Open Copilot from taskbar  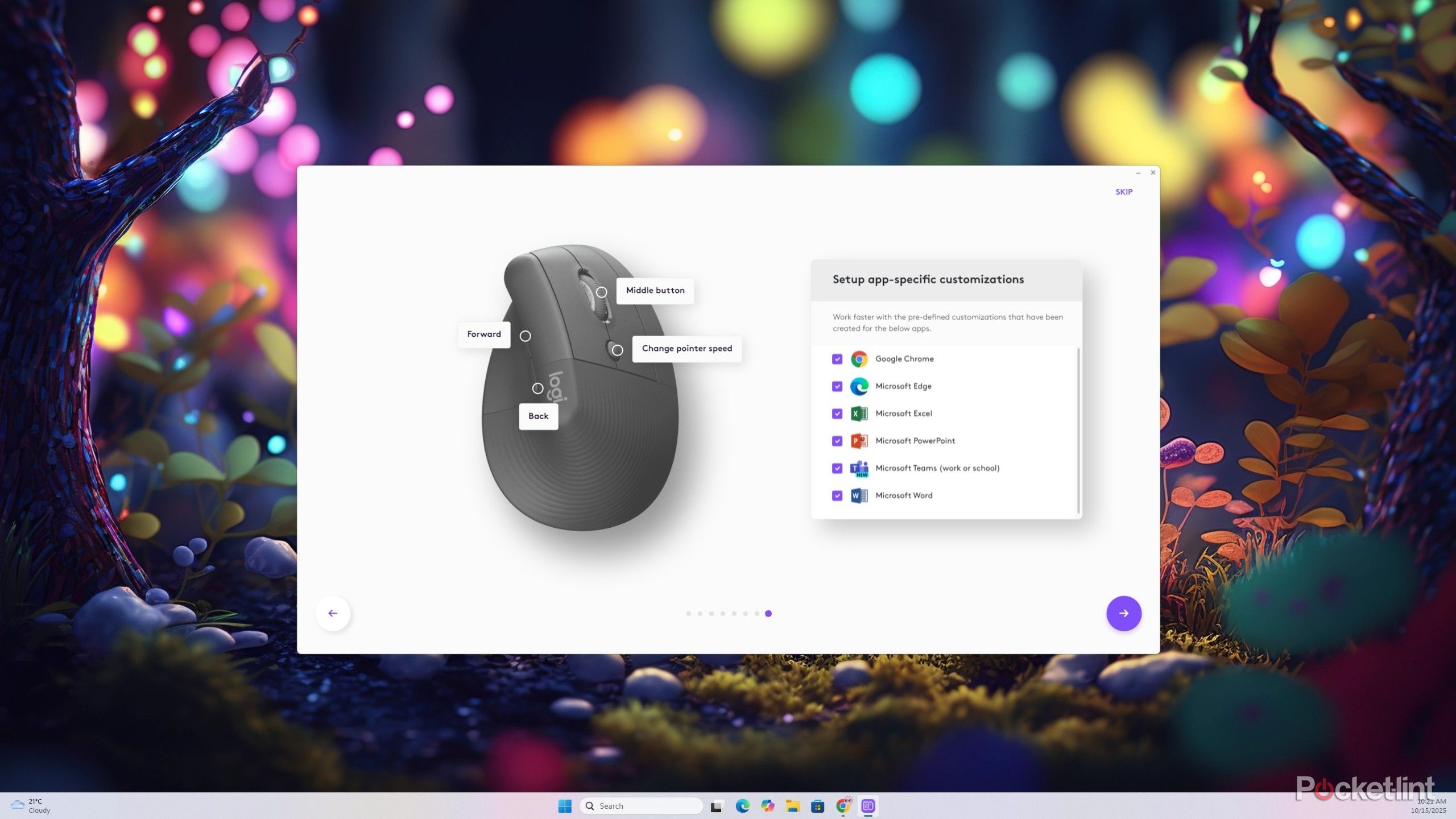point(768,806)
